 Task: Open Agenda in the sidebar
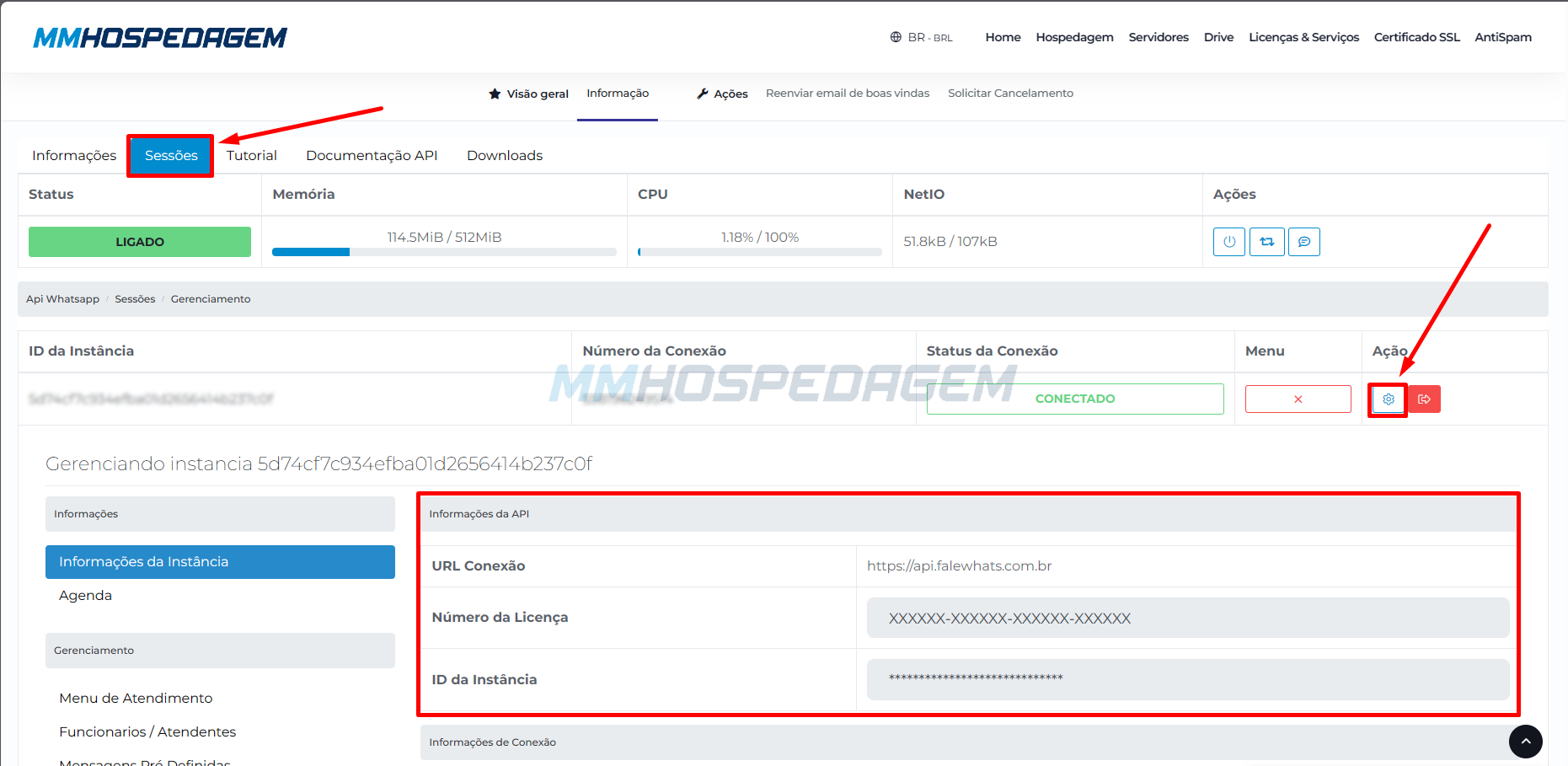coord(85,596)
